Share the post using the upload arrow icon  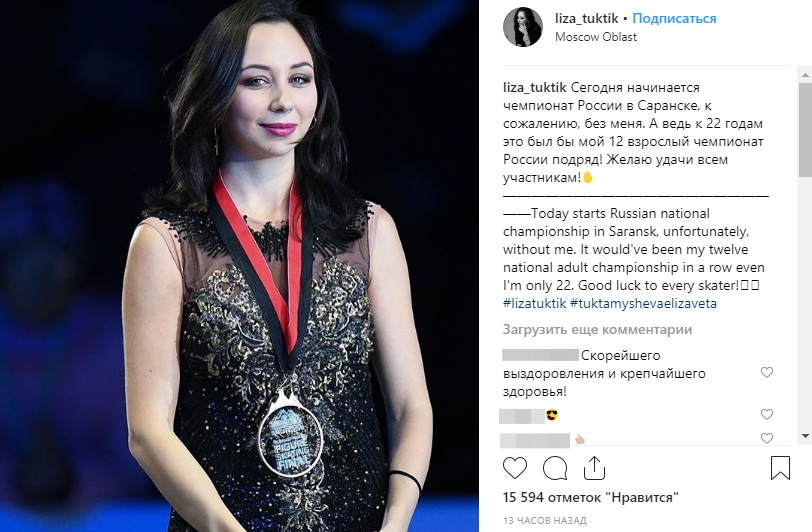[x=594, y=468]
